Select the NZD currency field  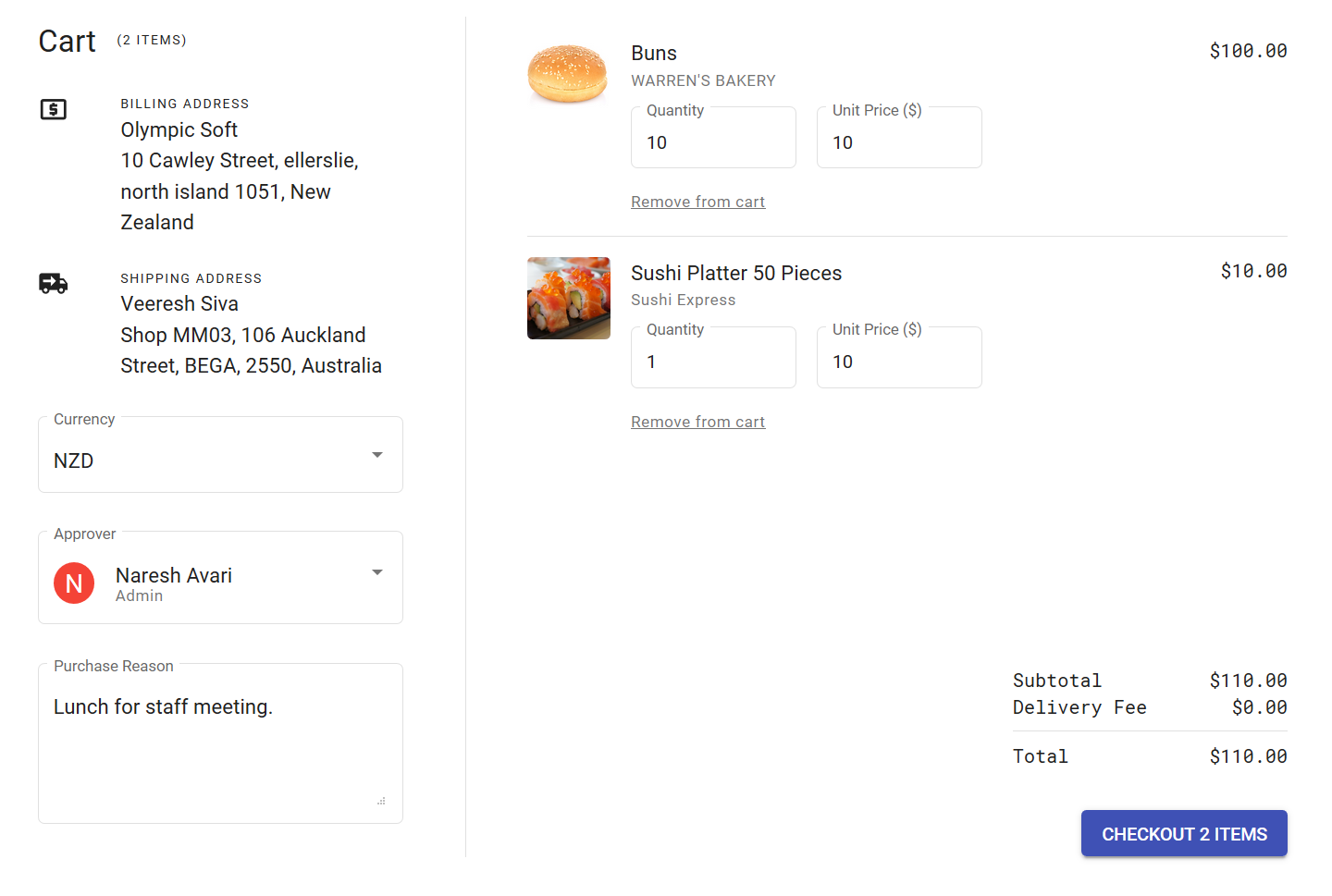click(203, 460)
